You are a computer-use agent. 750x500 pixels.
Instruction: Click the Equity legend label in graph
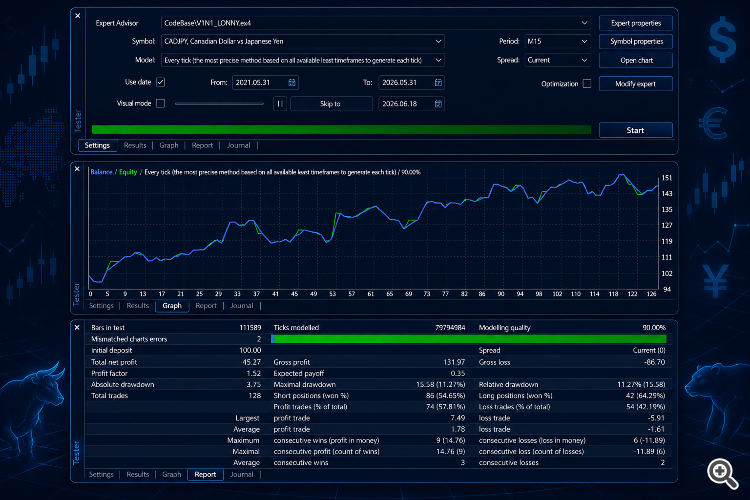128,172
